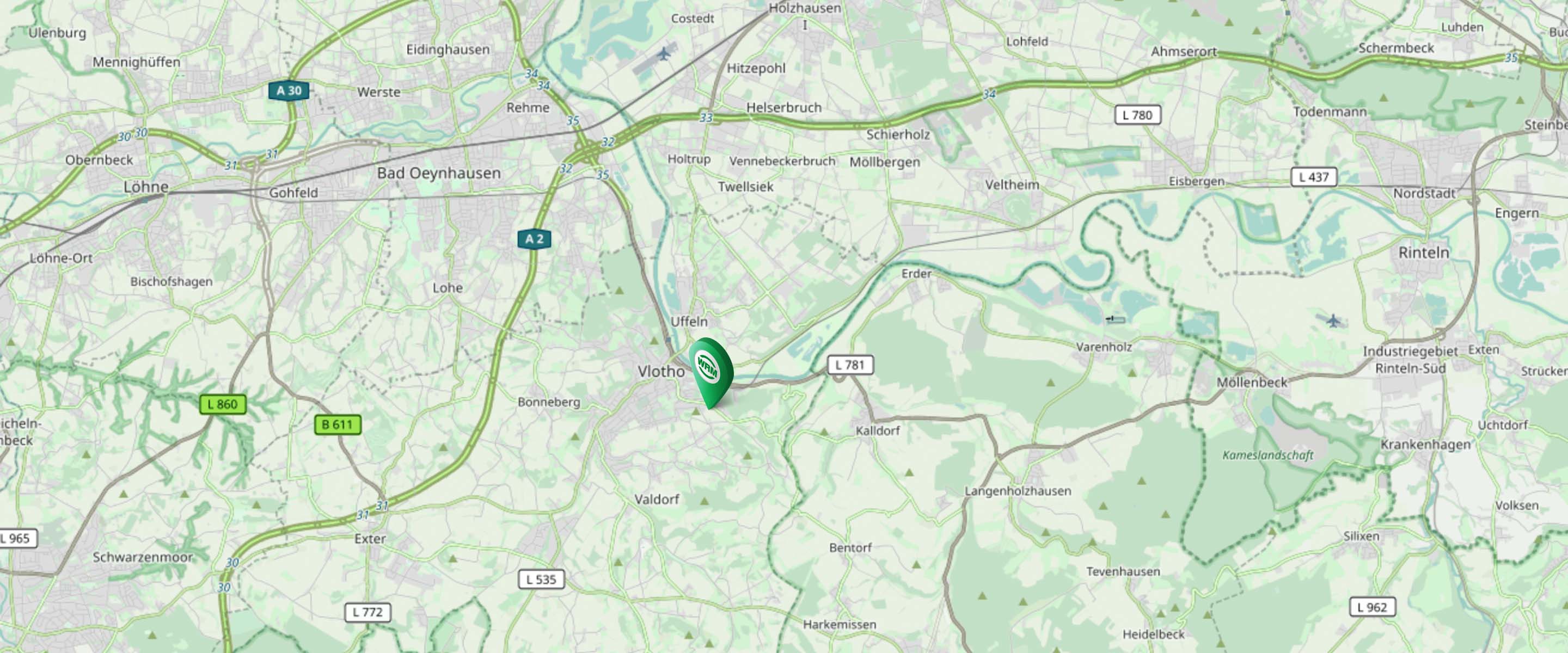Click the Kalldorf village label
Viewport: 1568px width, 653px height.
[878, 430]
